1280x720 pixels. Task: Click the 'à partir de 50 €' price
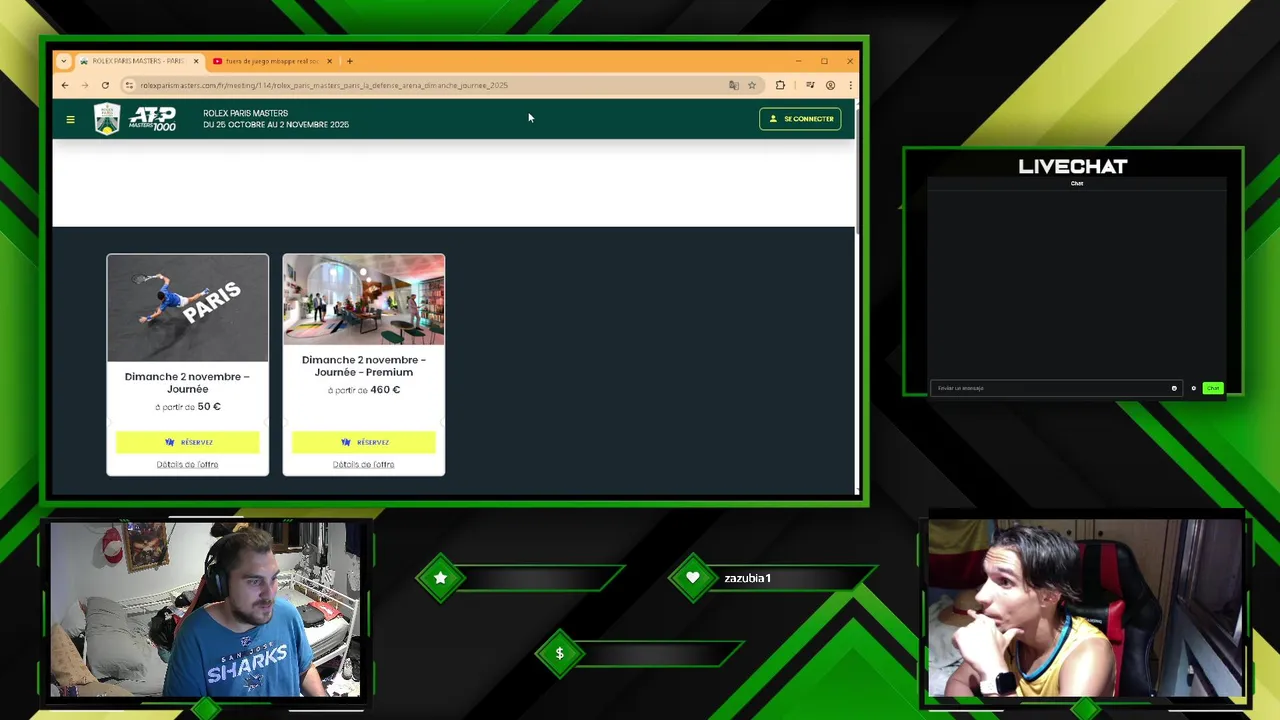tap(187, 407)
